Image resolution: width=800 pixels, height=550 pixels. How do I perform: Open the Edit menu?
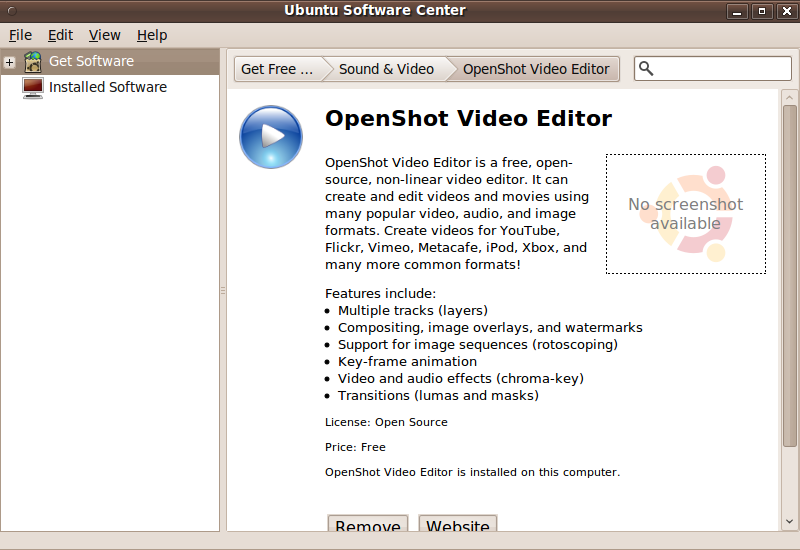61,35
